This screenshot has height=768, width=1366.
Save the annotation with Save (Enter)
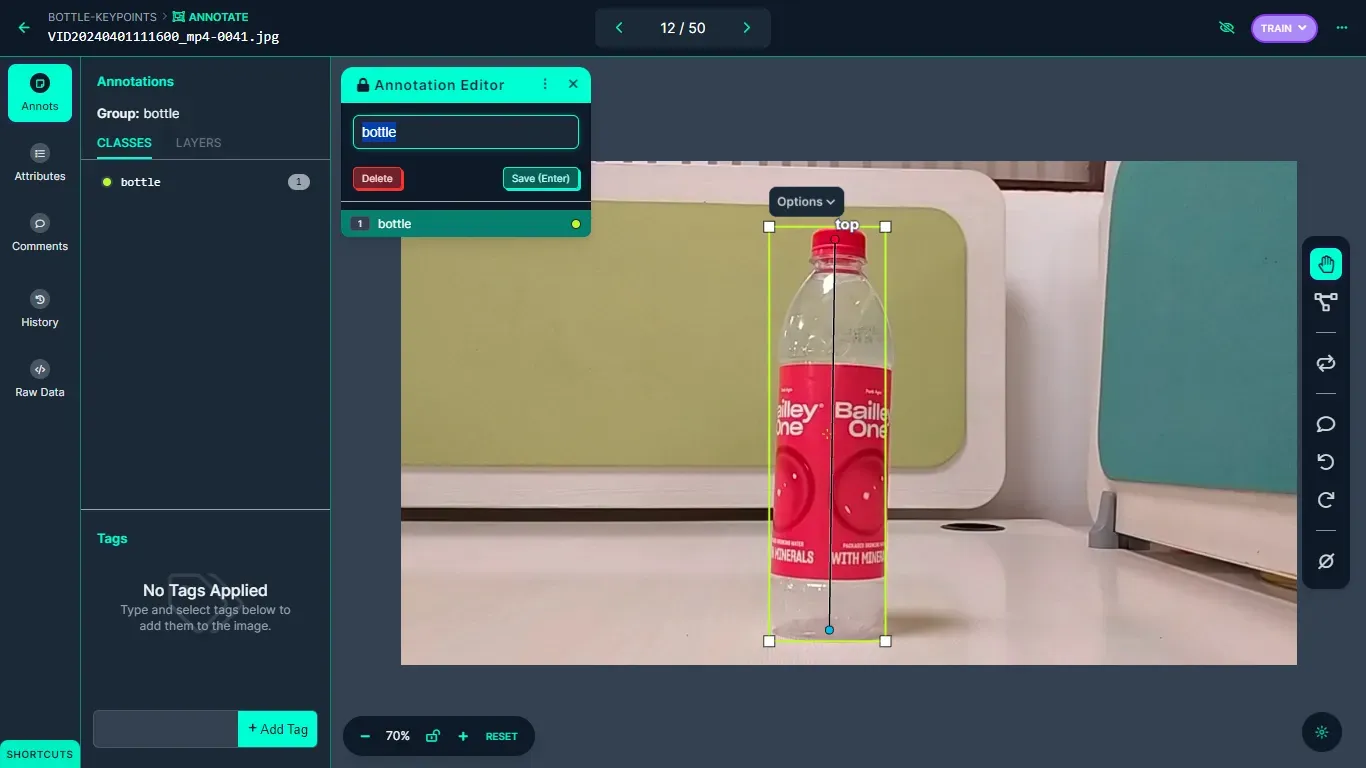click(541, 178)
